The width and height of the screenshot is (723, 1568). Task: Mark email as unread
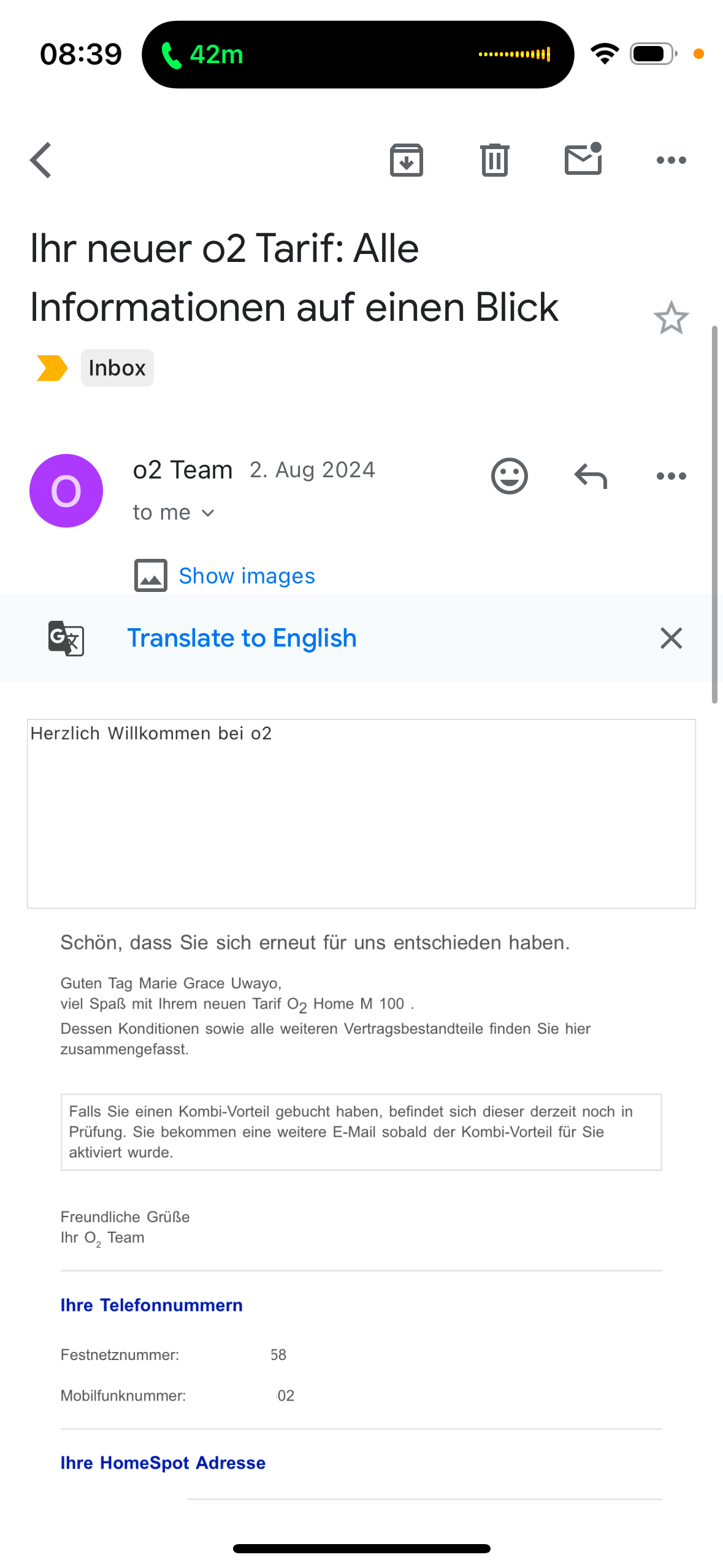583,159
